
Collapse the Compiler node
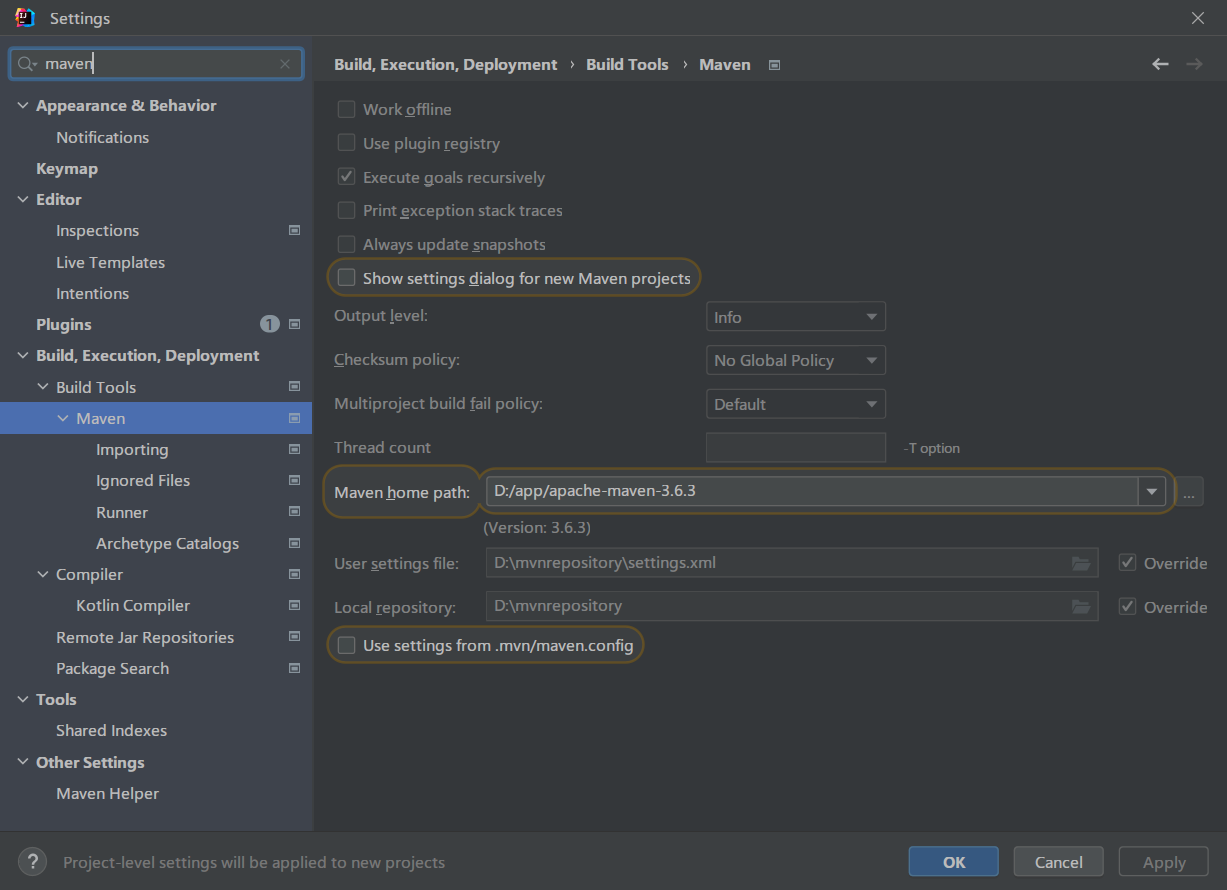coord(43,574)
